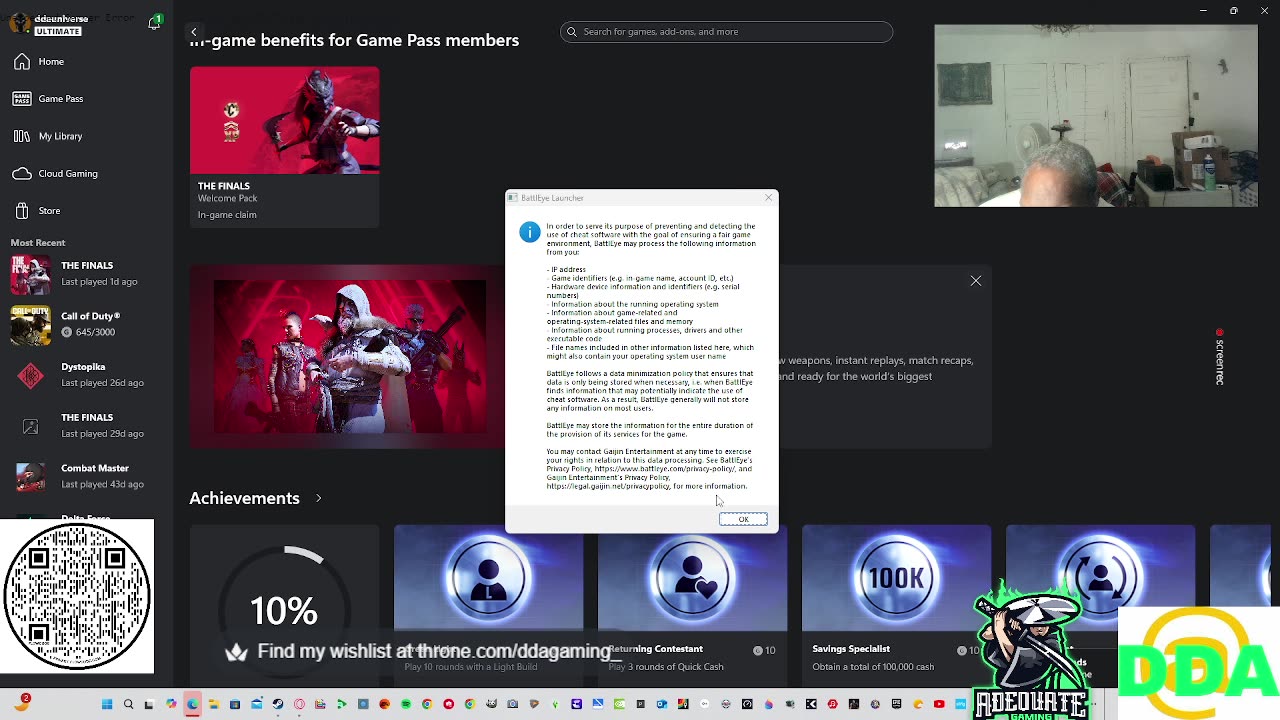Open THE FINALS last played 29d ago
Image resolution: width=1280 pixels, height=720 pixels.
tap(87, 426)
